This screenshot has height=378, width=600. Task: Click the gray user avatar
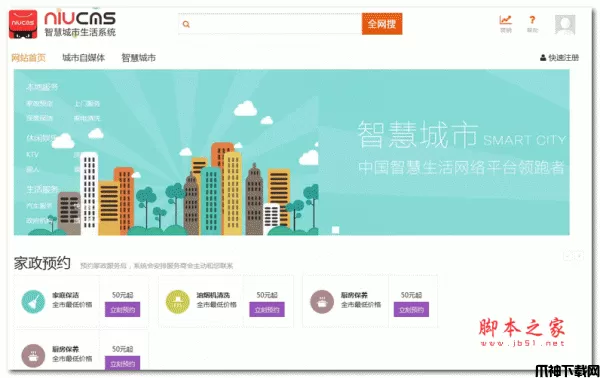click(x=565, y=24)
